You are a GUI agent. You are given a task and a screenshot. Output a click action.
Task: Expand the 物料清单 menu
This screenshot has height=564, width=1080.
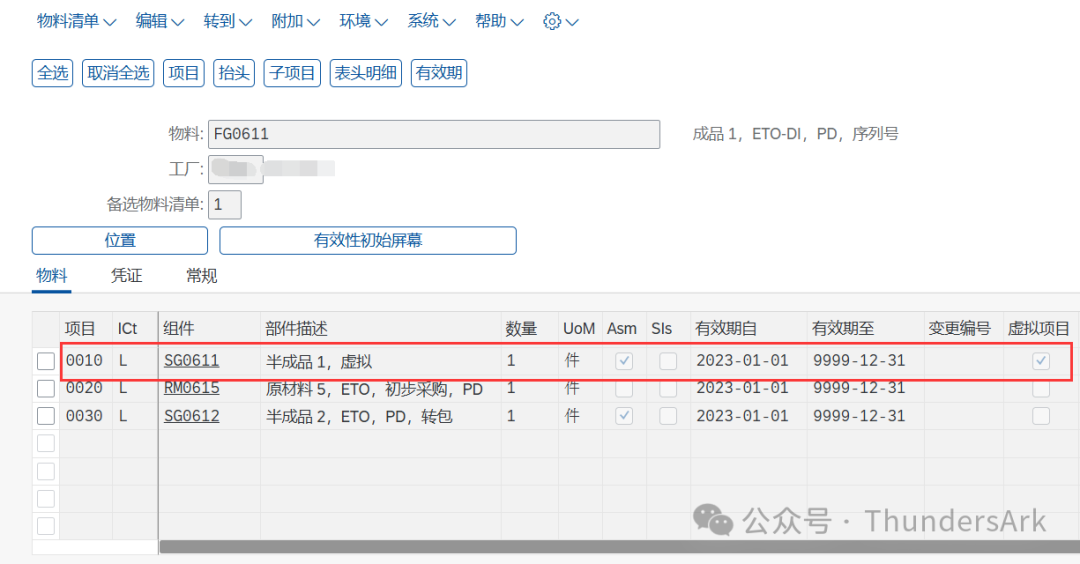(x=76, y=21)
